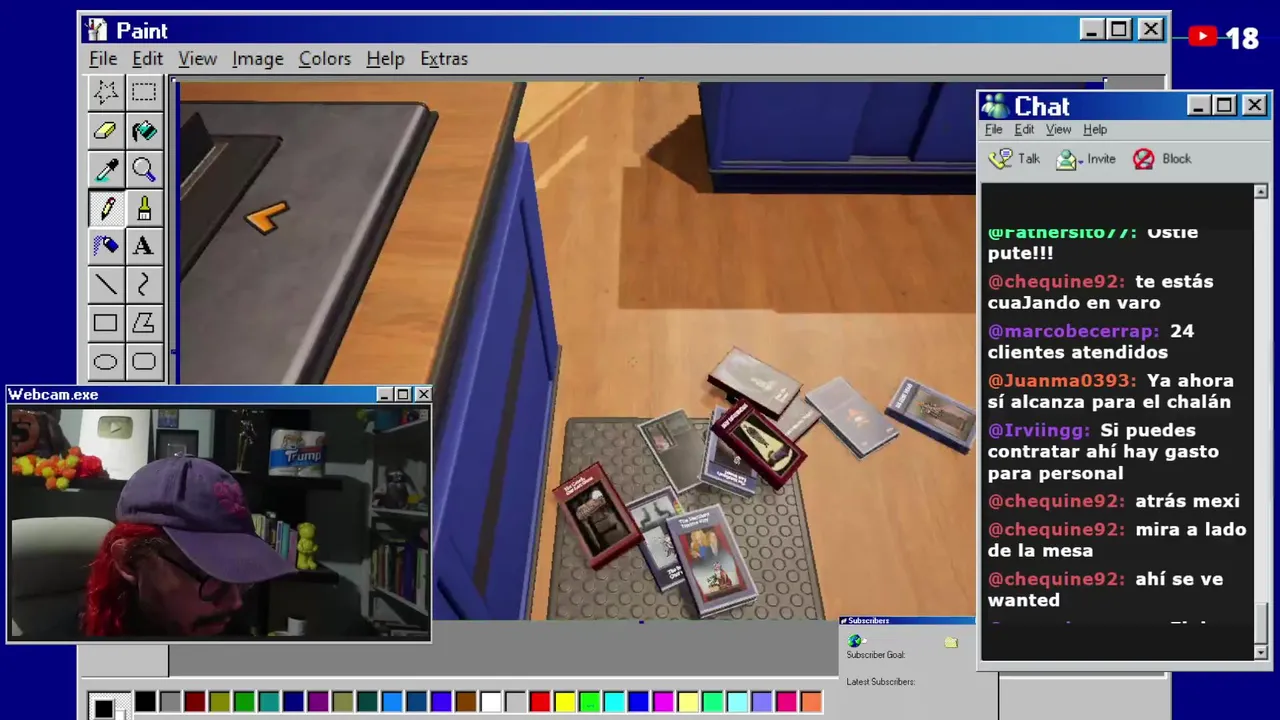Click the Talk button in Chat
The image size is (1280, 720).
(1015, 159)
